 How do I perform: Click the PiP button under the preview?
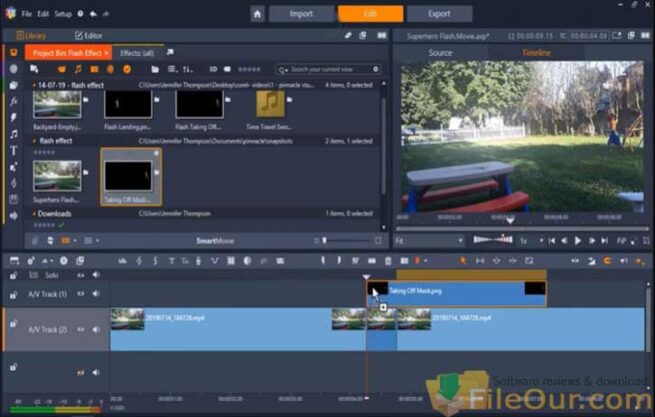click(622, 241)
